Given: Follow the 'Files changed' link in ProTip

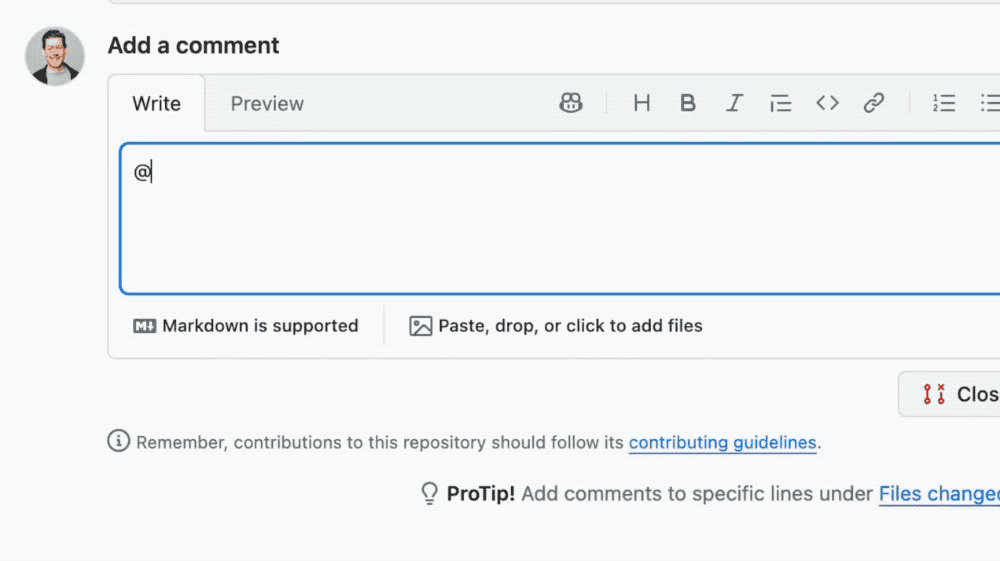Looking at the screenshot, I should (938, 494).
